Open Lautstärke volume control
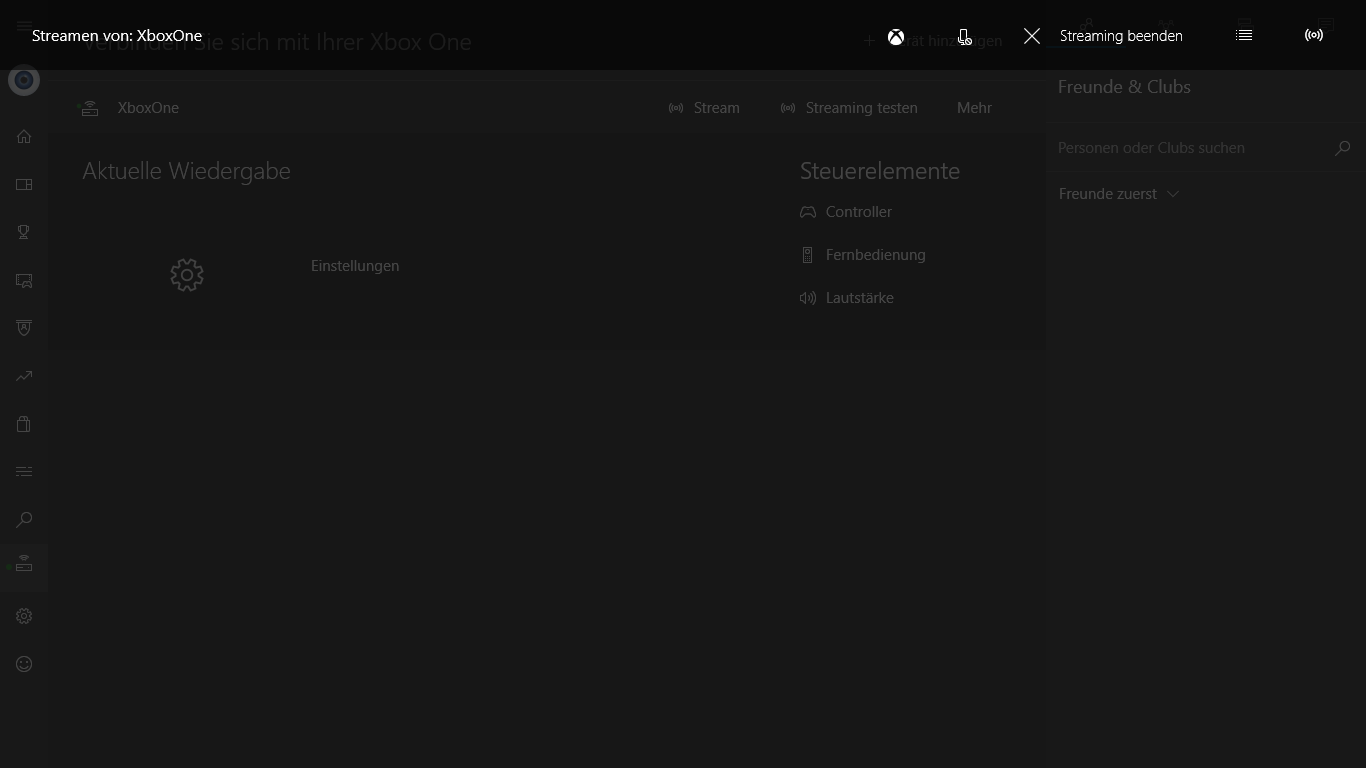Image resolution: width=1366 pixels, height=768 pixels. 847,298
